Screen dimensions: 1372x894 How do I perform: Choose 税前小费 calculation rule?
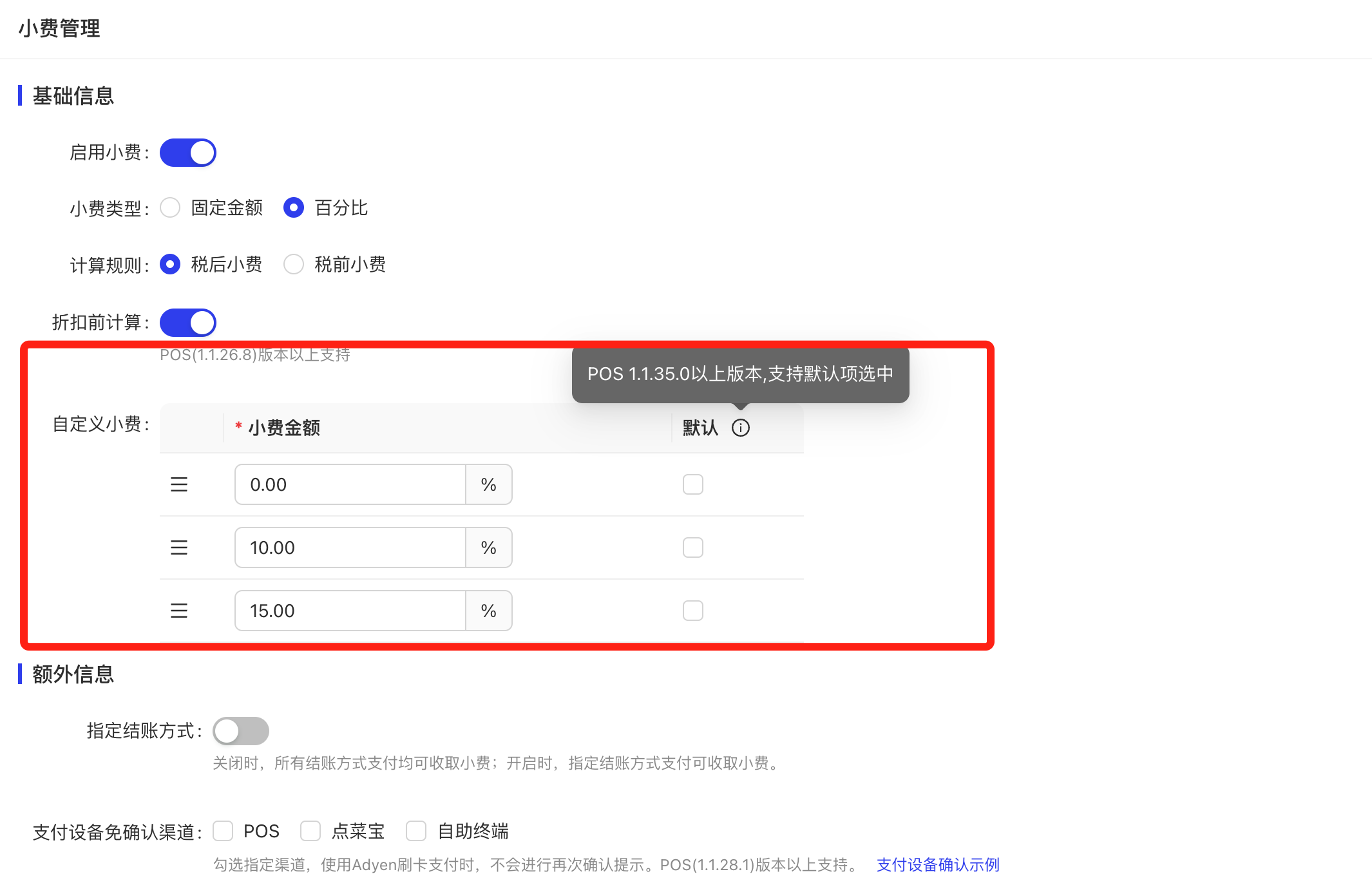pyautogui.click(x=294, y=265)
